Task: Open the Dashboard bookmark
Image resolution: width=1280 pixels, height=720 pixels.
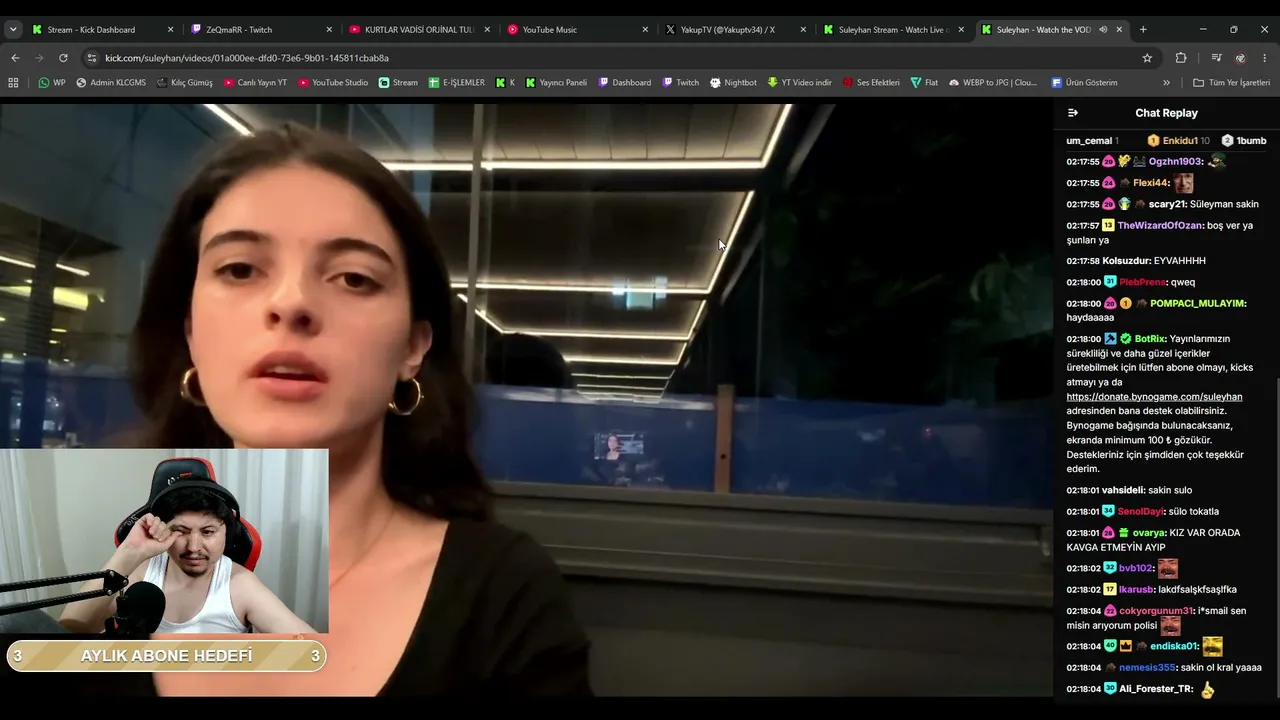Action: click(x=624, y=83)
